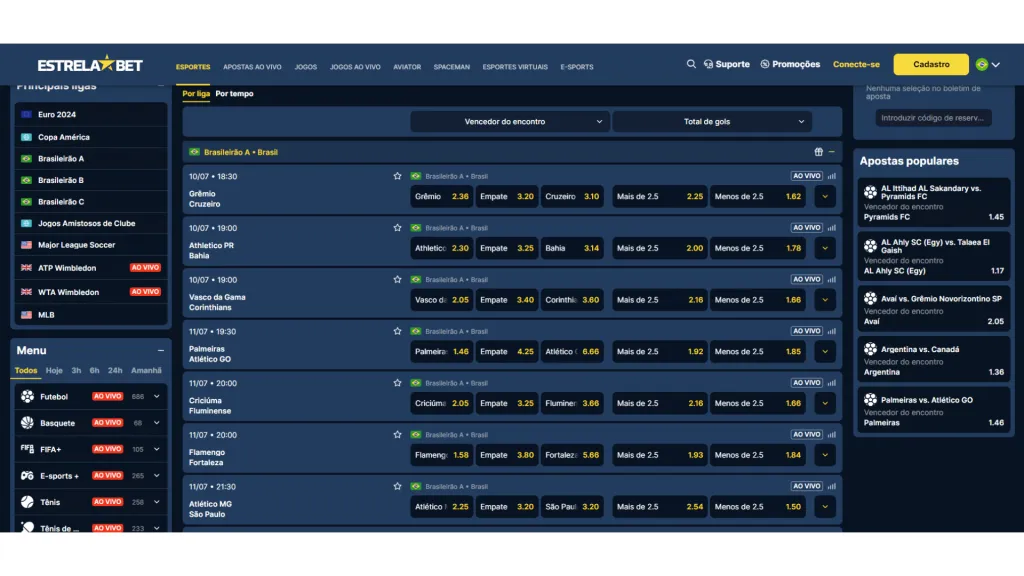Click the EstrelaBet logo
Viewport: 1024px width, 576px height.
(90, 65)
